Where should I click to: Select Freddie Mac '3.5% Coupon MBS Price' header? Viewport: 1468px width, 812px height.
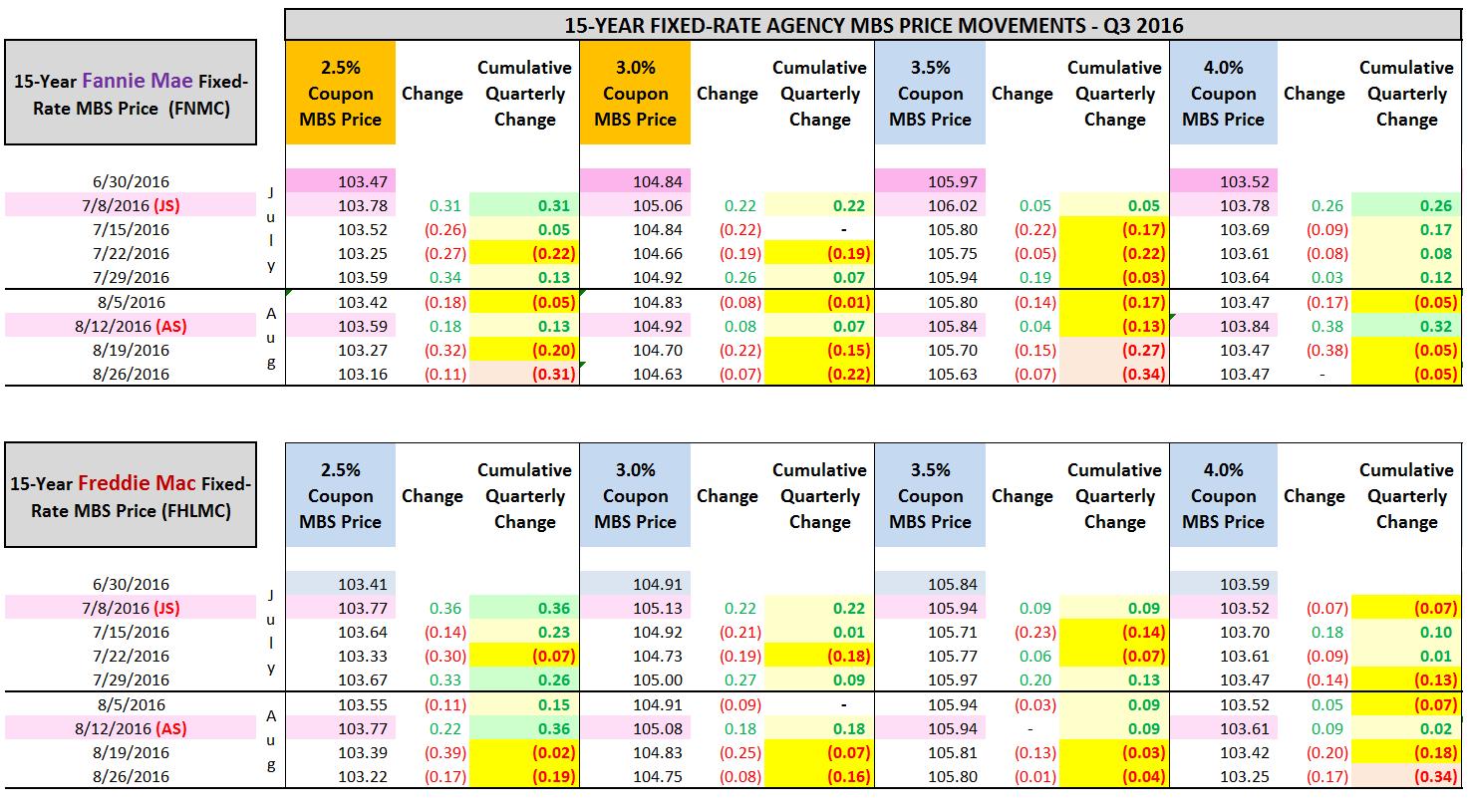(930, 495)
